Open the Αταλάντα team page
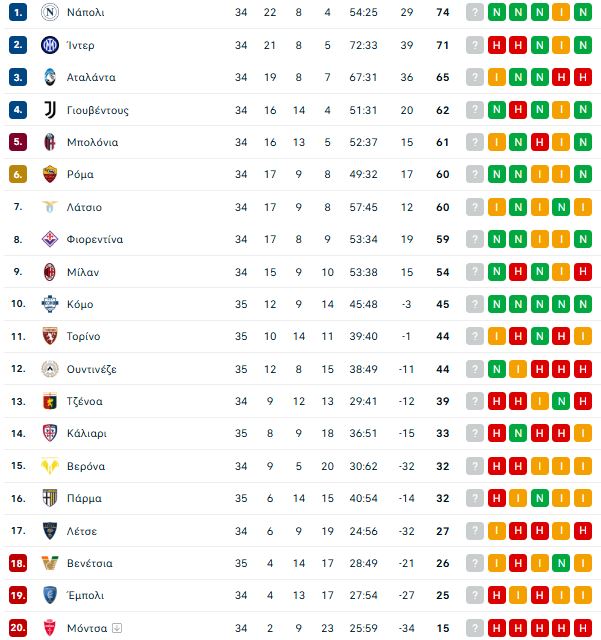 coord(91,77)
